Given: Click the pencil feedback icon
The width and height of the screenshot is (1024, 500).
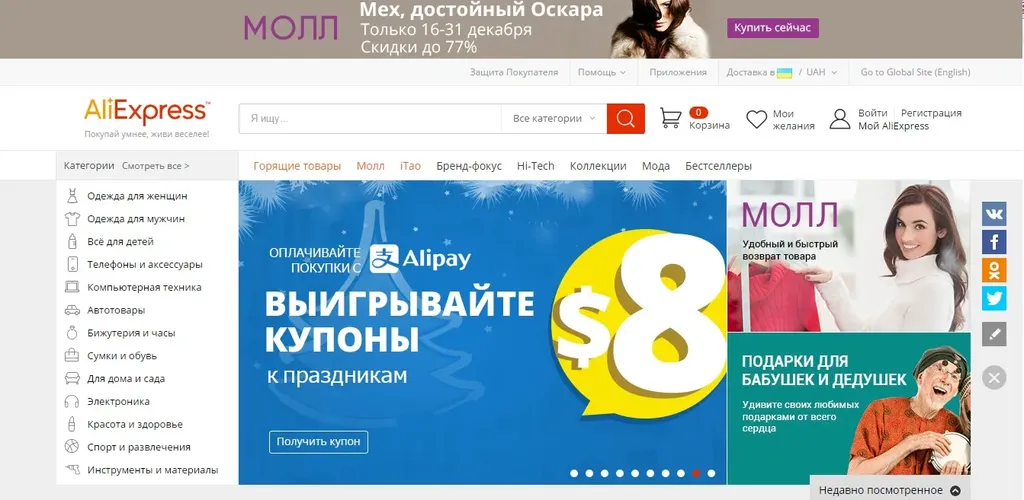Looking at the screenshot, I should click(994, 334).
